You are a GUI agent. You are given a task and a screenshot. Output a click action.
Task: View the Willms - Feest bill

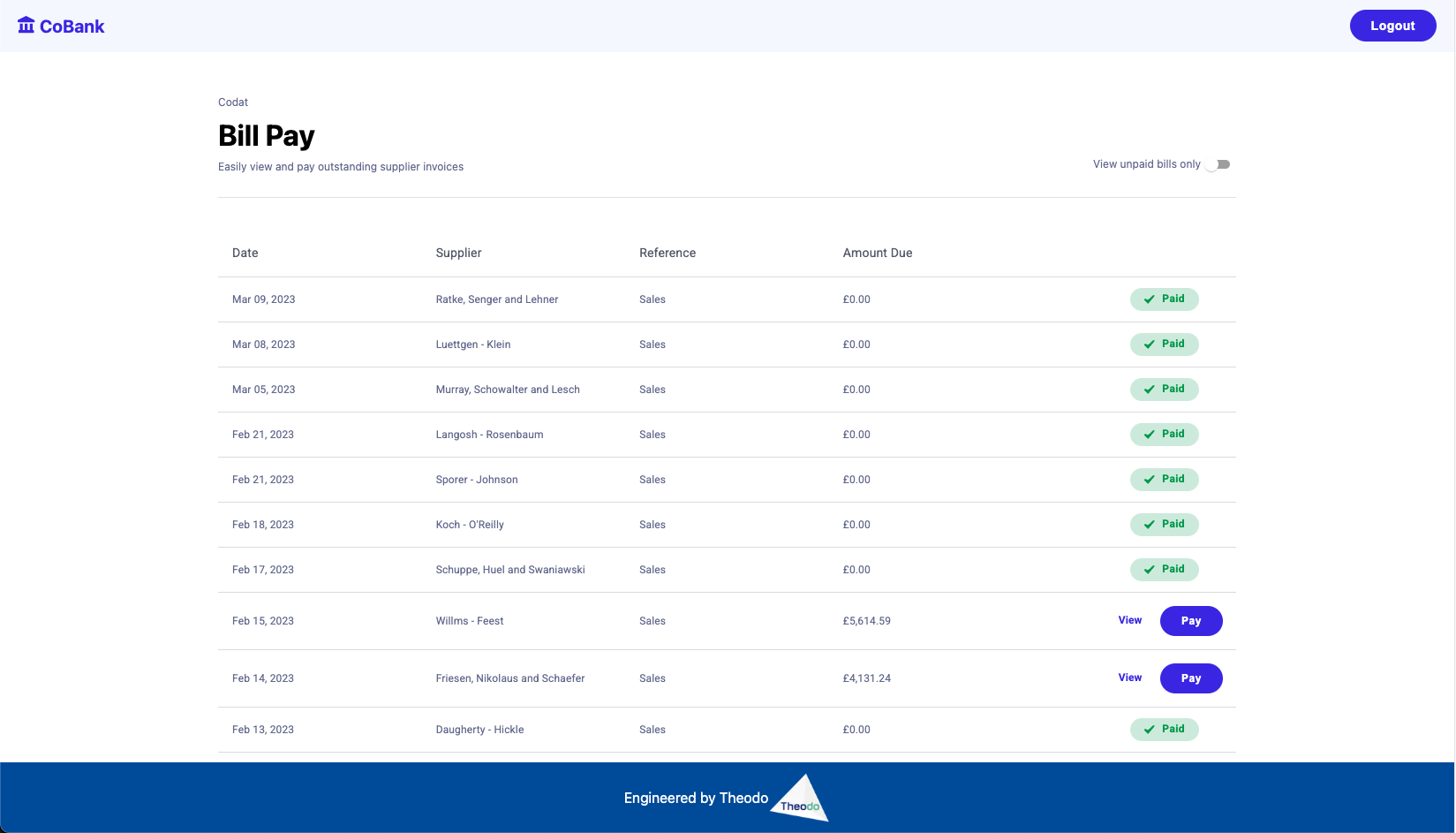[1130, 620]
